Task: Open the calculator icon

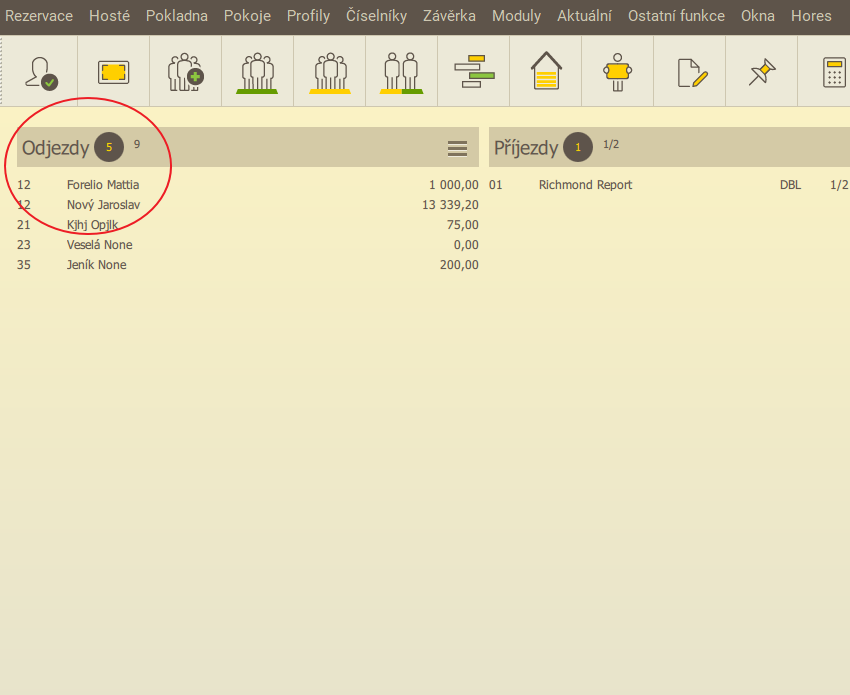Action: tap(833, 72)
